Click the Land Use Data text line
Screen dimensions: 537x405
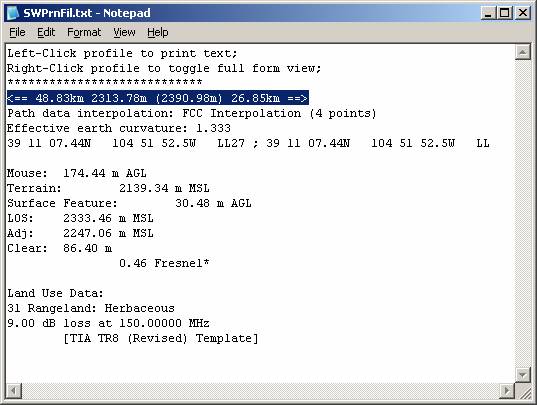tap(55, 293)
